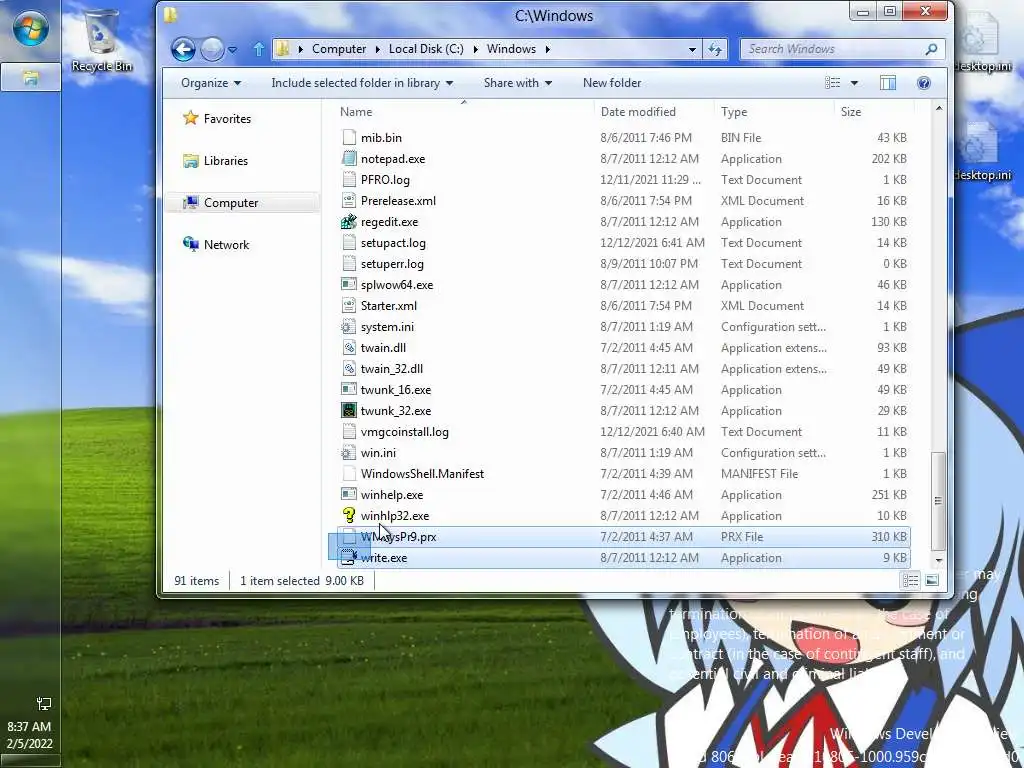This screenshot has height=768, width=1024.
Task: Open the Help button
Action: tap(923, 83)
